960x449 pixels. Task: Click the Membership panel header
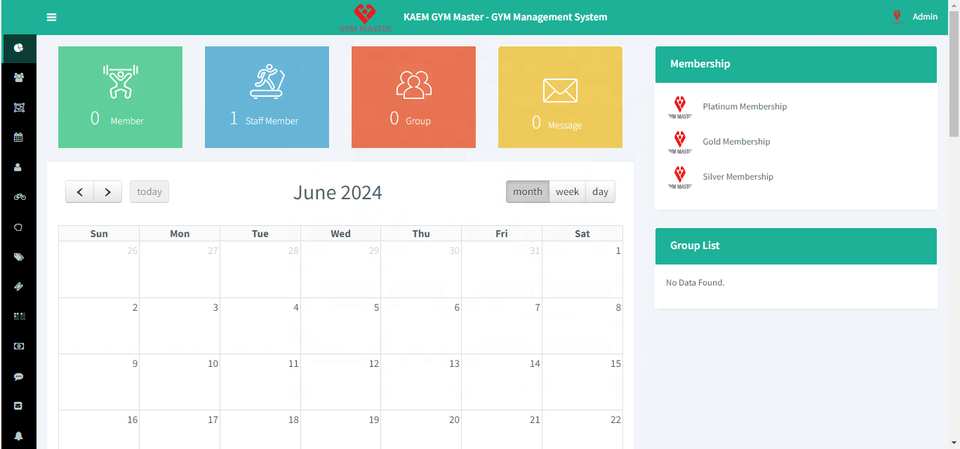(796, 64)
